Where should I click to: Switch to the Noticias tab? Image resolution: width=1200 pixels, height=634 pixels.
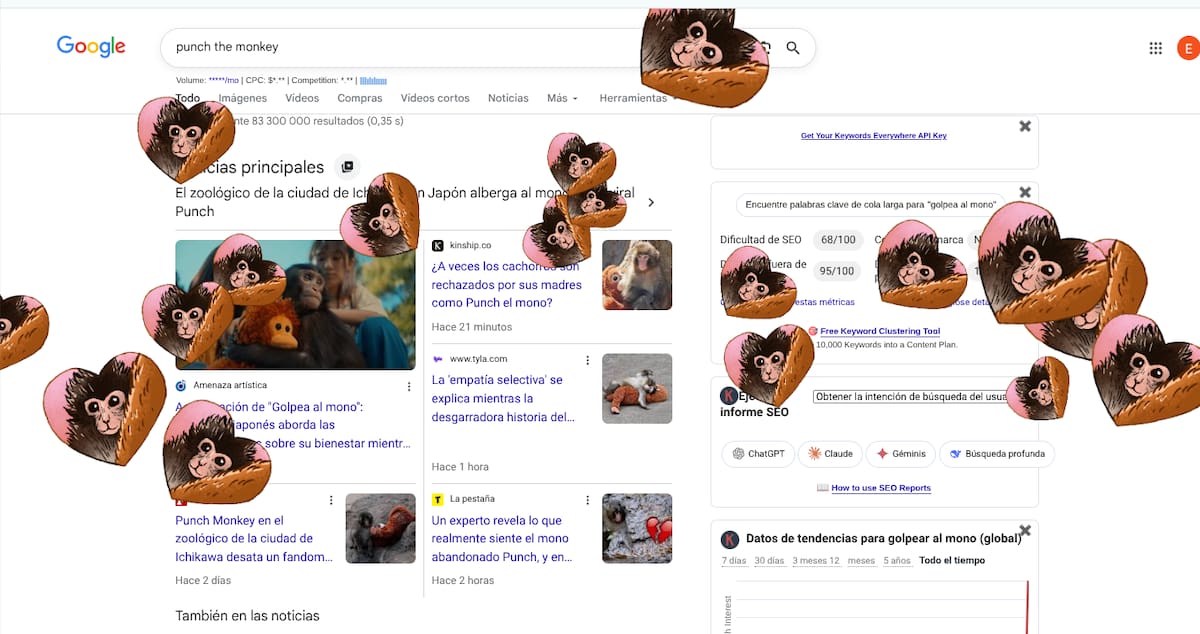pos(508,98)
